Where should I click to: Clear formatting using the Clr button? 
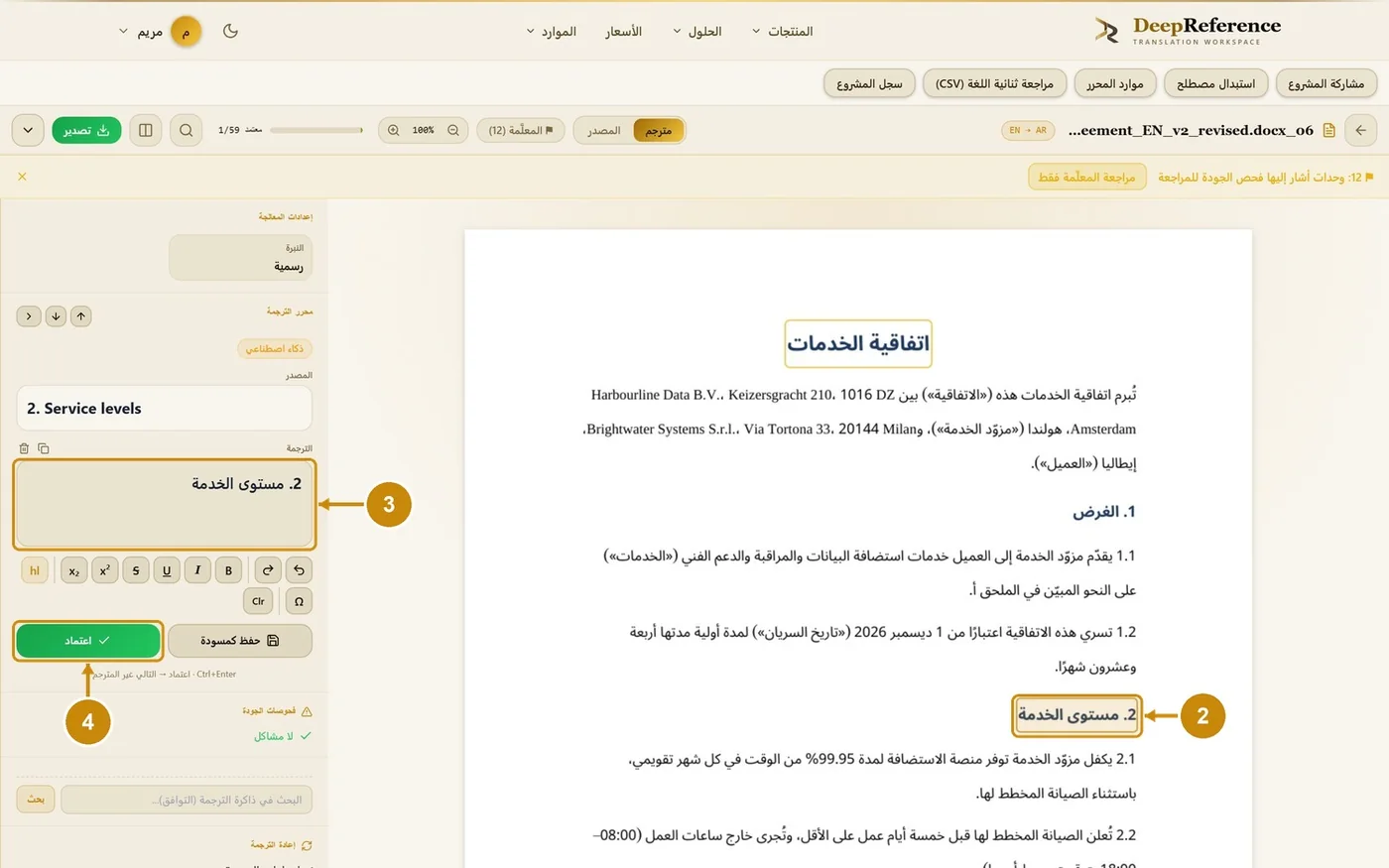tap(258, 601)
